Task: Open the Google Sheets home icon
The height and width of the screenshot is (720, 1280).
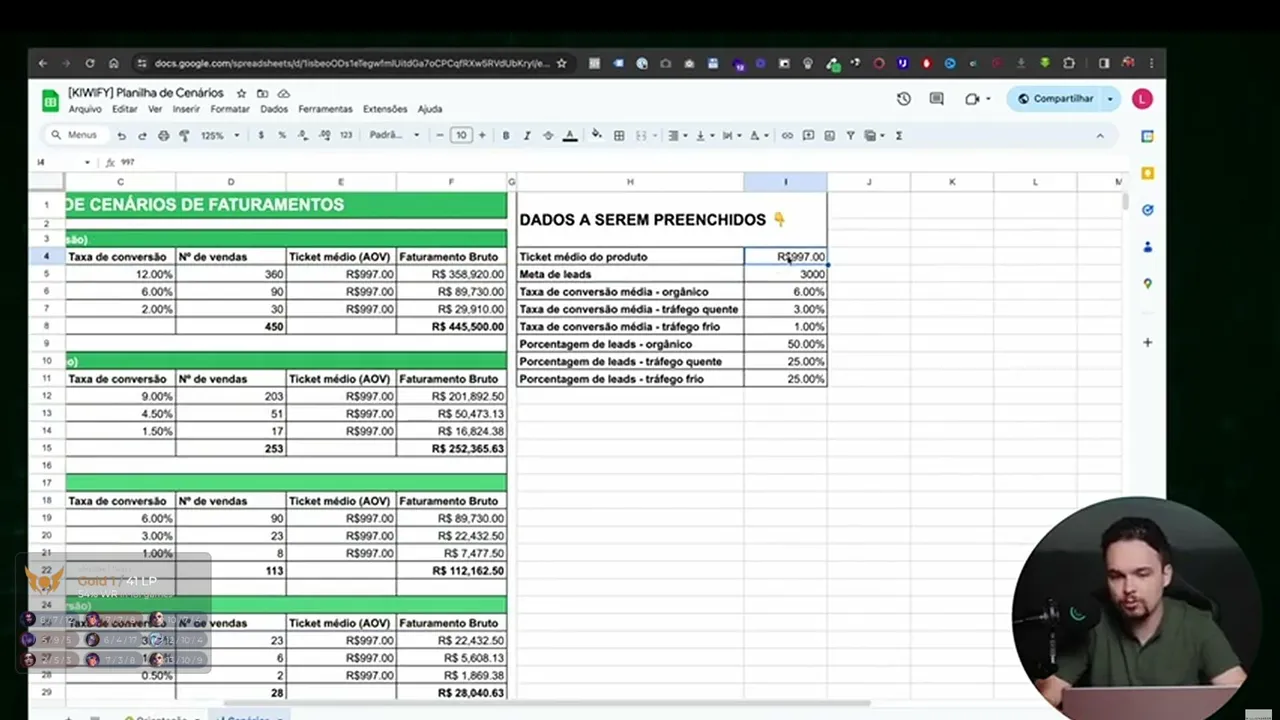Action: tap(50, 100)
